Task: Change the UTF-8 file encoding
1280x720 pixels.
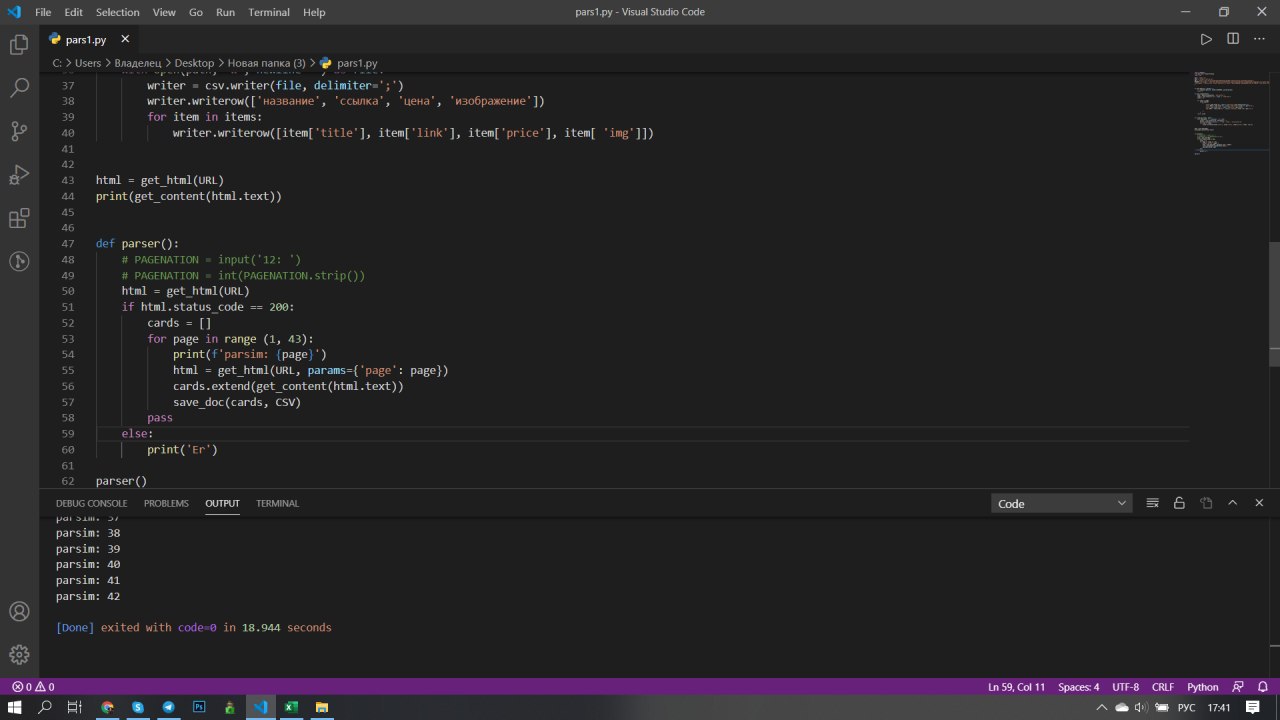Action: (1125, 687)
